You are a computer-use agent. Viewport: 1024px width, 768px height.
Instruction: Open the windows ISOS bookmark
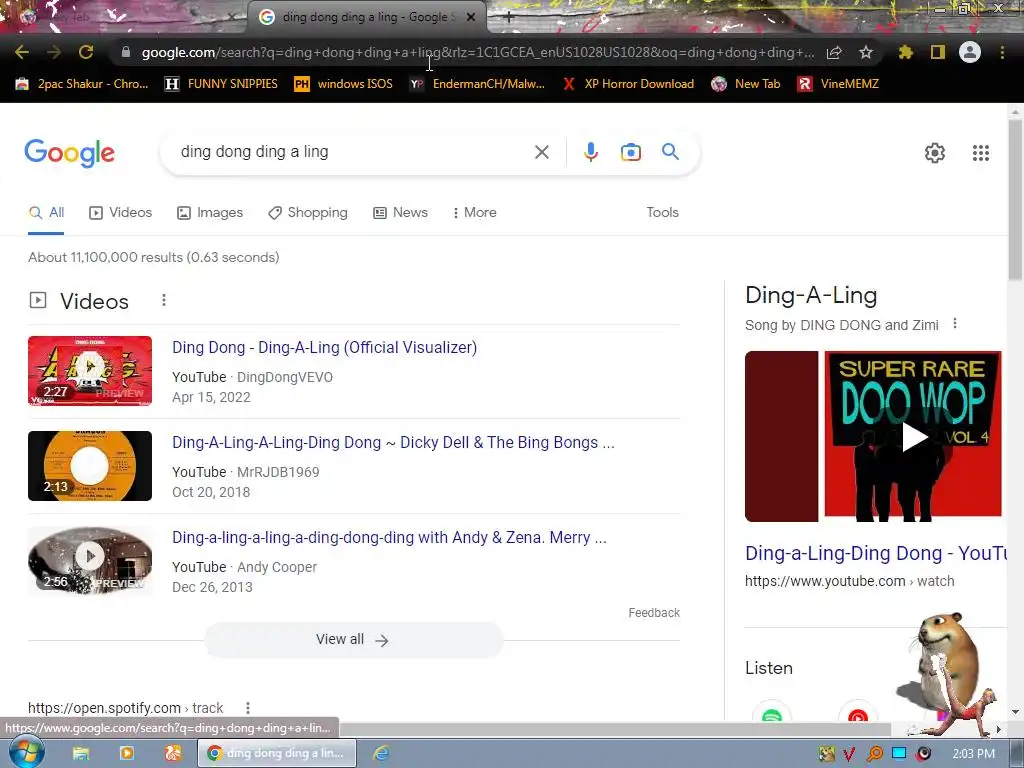pos(344,84)
